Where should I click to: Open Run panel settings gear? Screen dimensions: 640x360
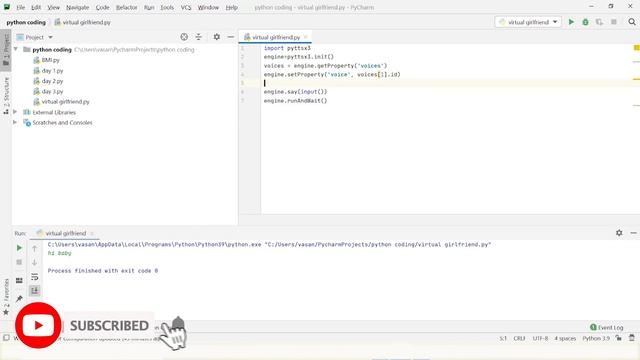pos(619,233)
